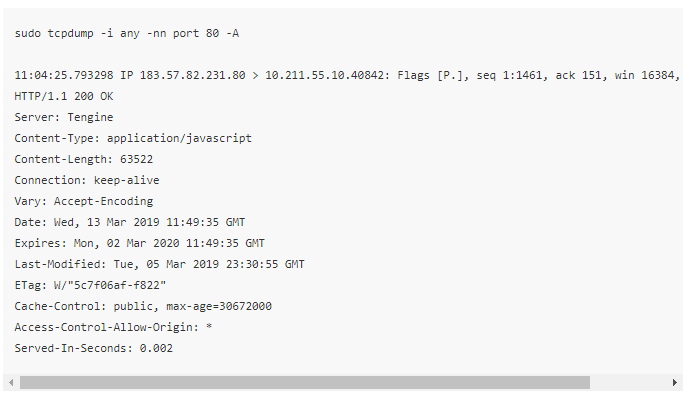Click the scrollbar track right of the thumb
Screen dimensions: 685x394
tap(630, 383)
